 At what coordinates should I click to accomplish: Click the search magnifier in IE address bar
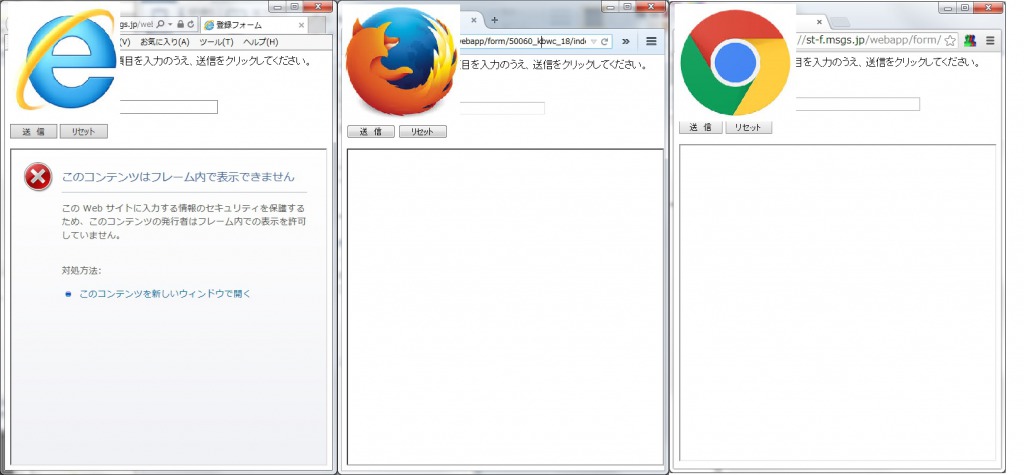[161, 24]
